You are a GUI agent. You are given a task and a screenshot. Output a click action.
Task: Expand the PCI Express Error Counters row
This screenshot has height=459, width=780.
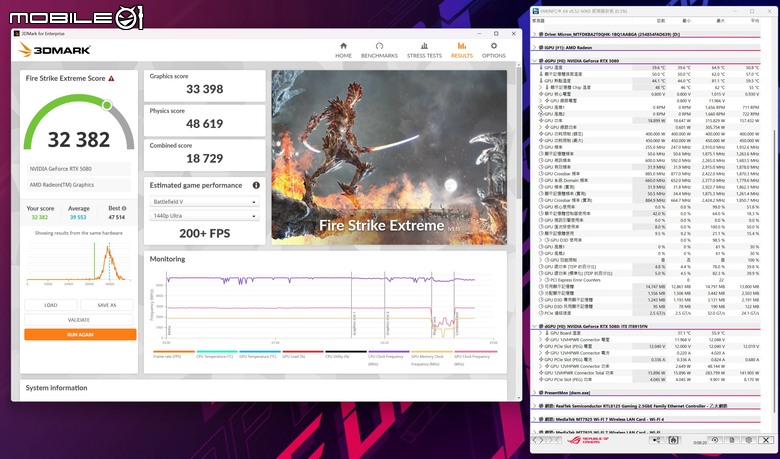coord(541,280)
